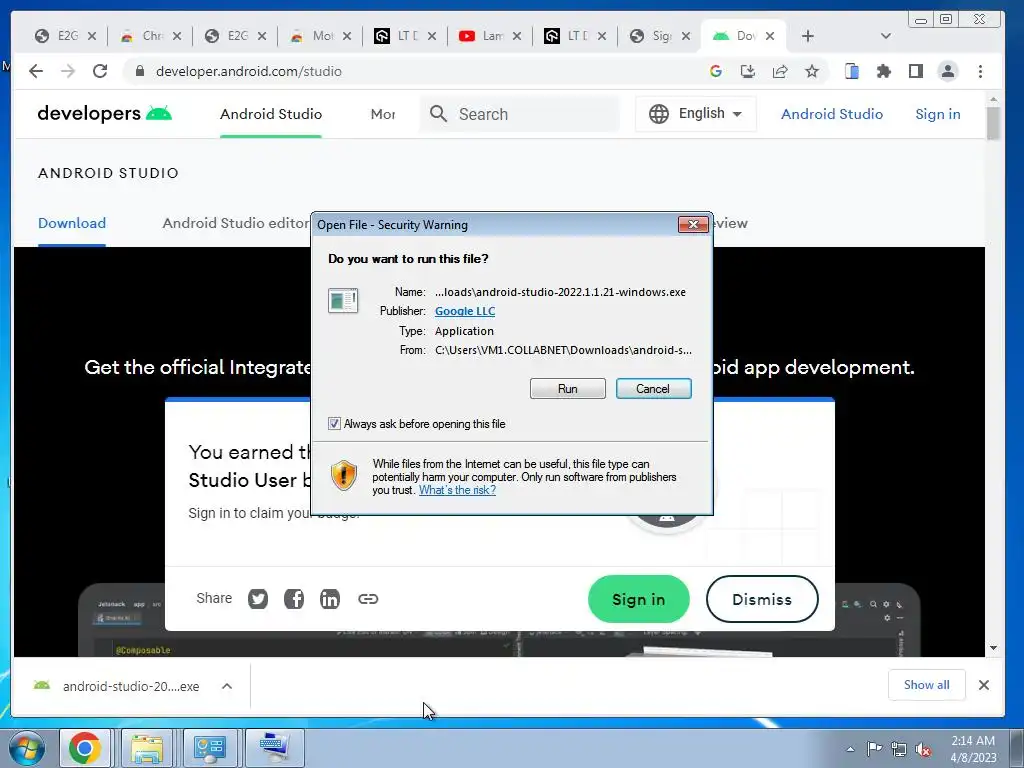Click Chrome icon in the taskbar
Screen dimensions: 1024x768
tap(85, 748)
